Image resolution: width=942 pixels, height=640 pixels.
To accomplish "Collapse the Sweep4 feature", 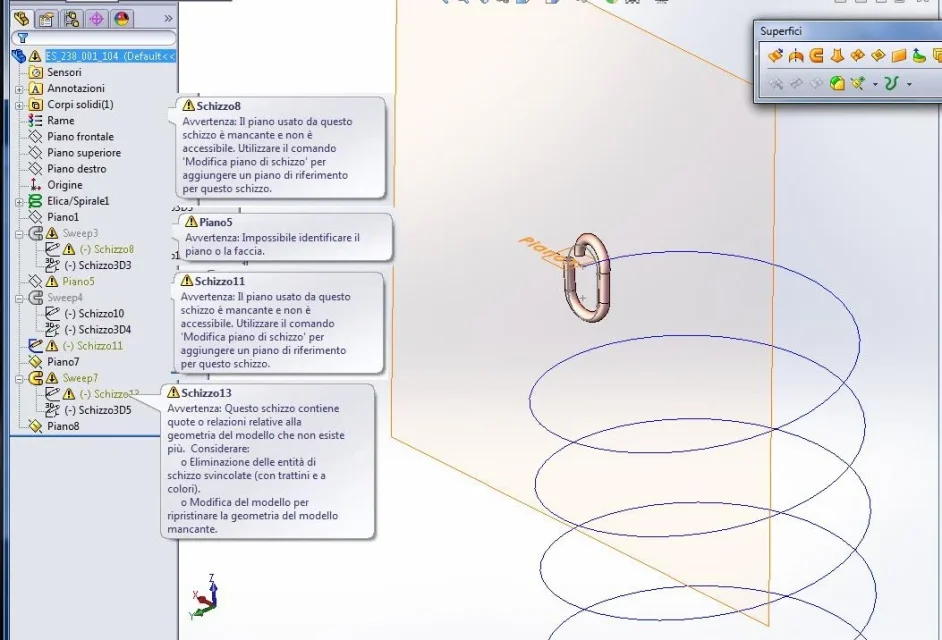I will pos(19,298).
